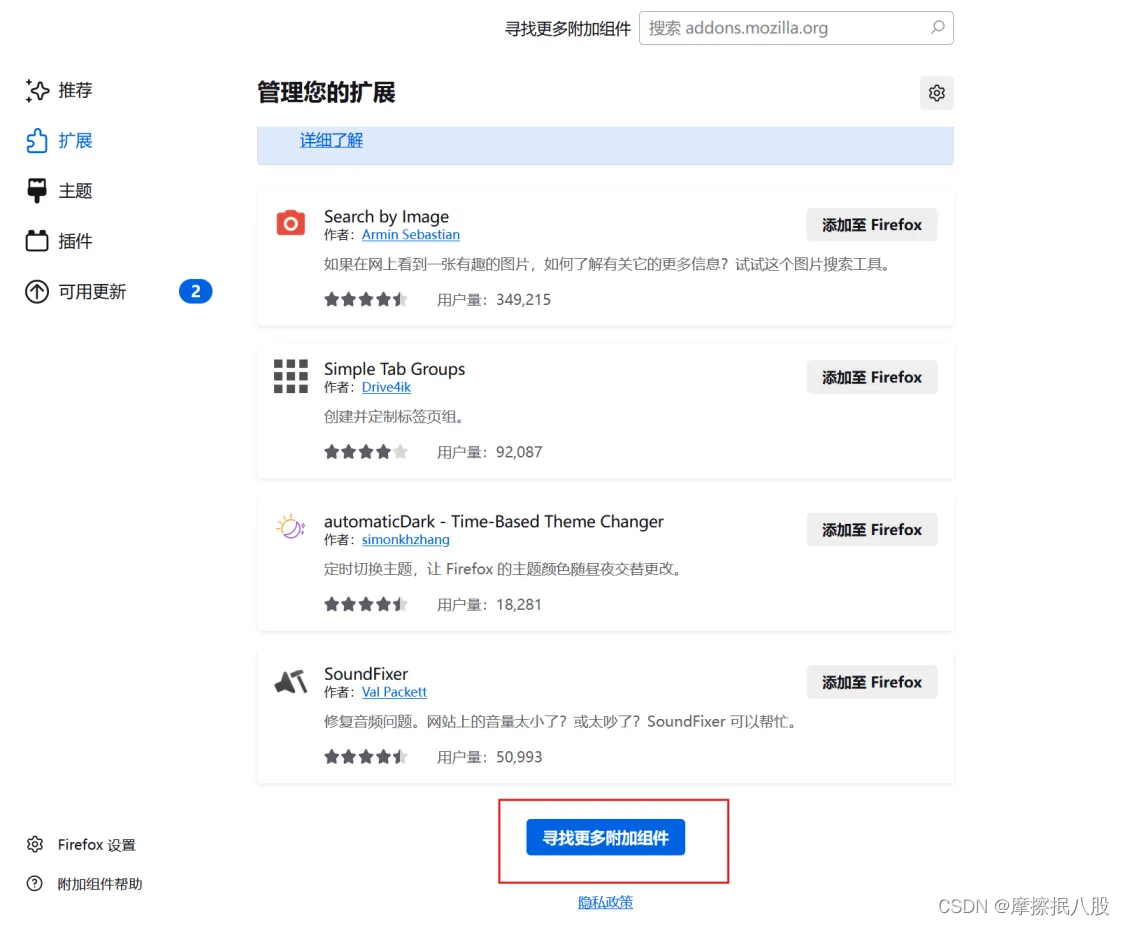This screenshot has width=1125, height=926.
Task: Click the automaticDark - Time-Based Theme Changer title
Action: 494,521
